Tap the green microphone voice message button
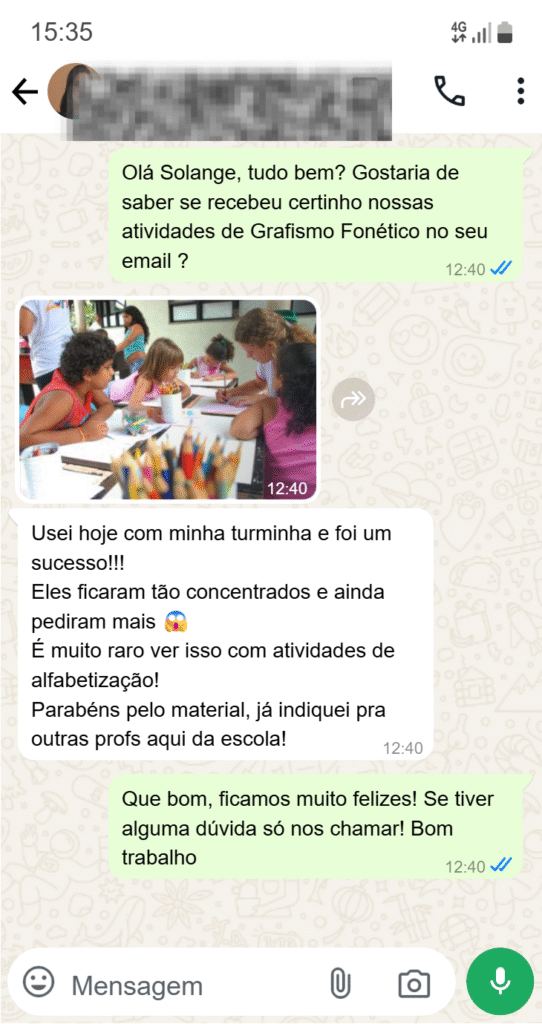 (x=500, y=982)
